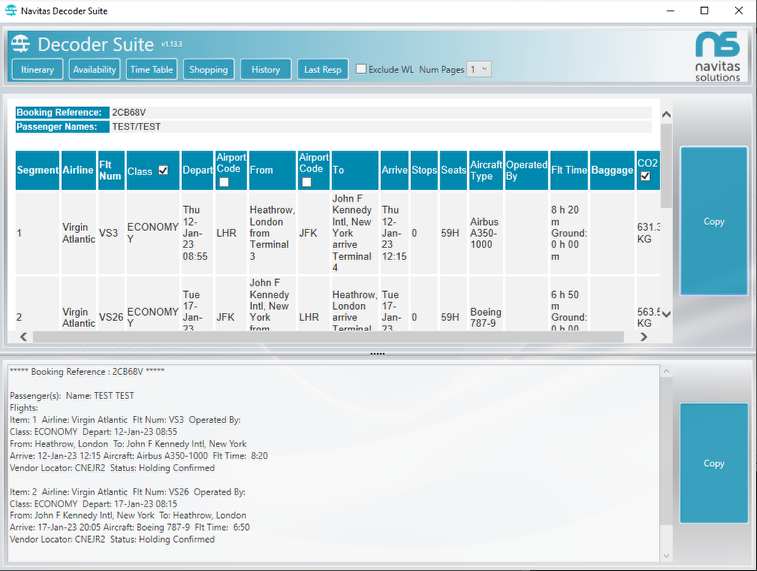Click text panel scroll down arrow
757x571 pixels.
666,556
